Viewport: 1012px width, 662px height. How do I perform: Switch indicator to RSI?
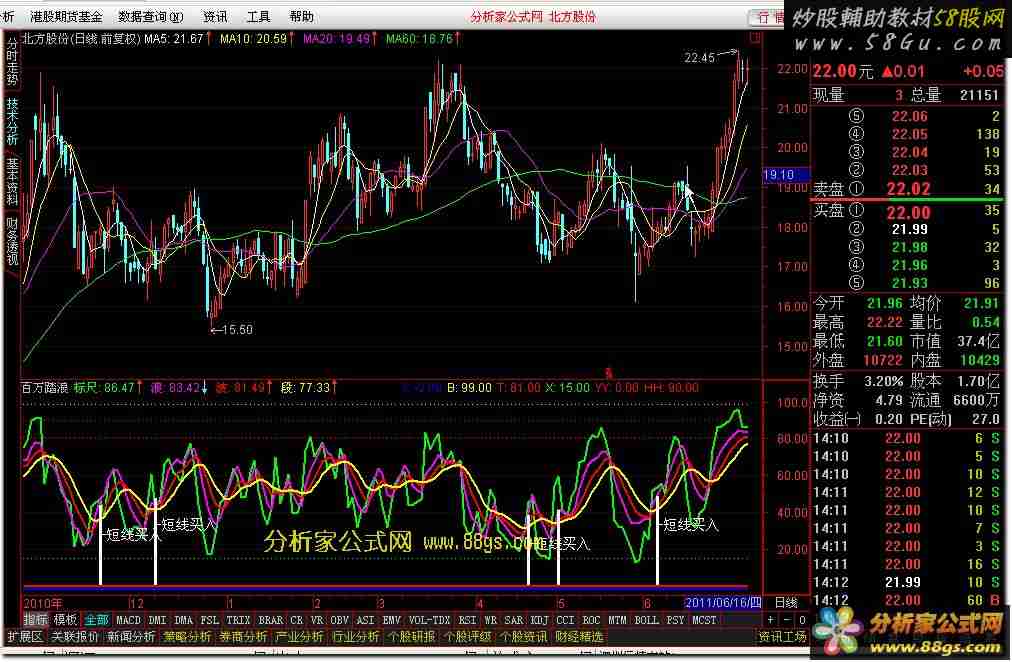[x=467, y=620]
